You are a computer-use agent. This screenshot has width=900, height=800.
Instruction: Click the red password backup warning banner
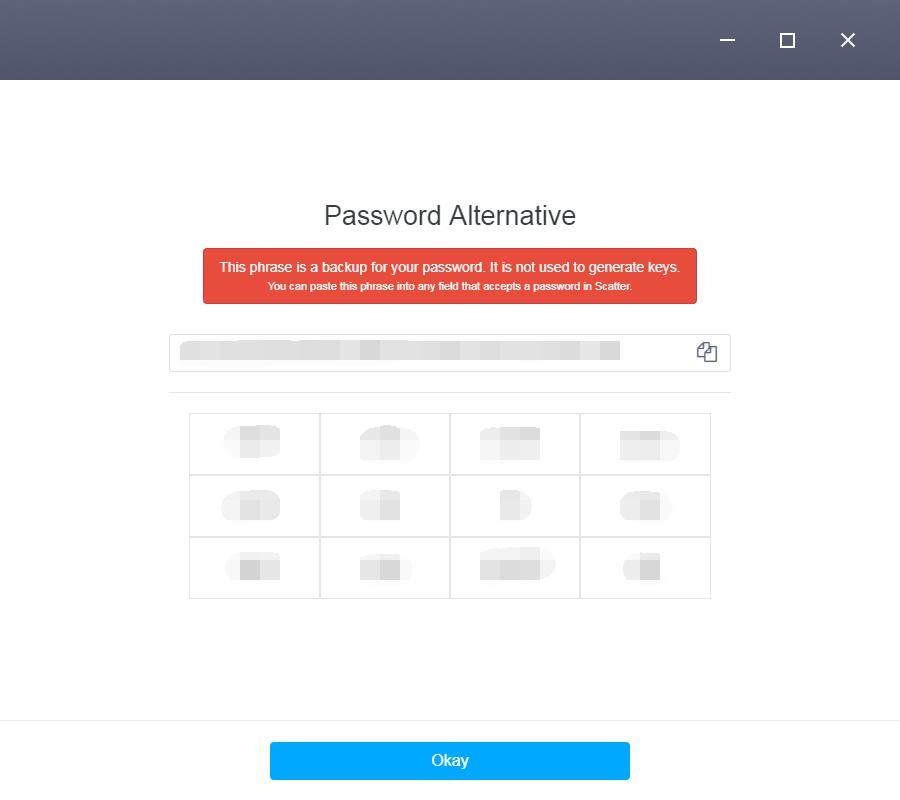point(450,276)
